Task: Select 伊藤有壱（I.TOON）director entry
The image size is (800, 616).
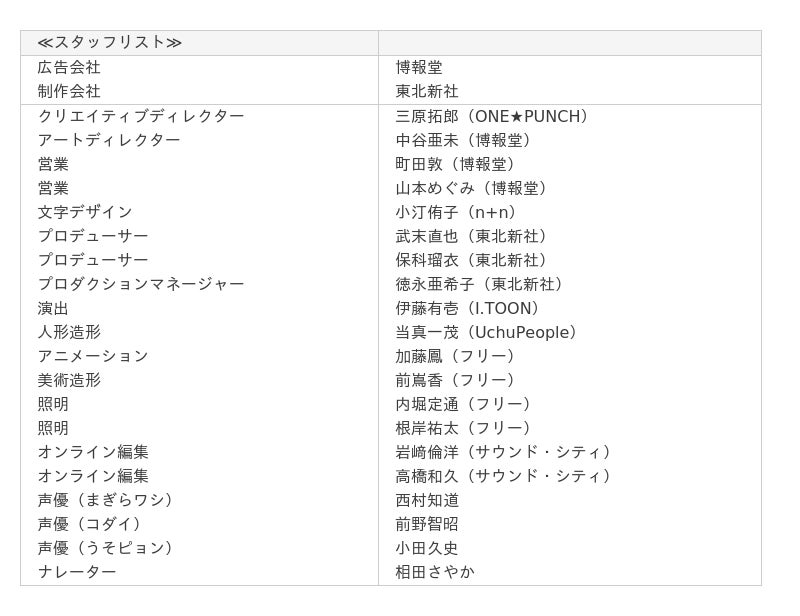Action: click(x=468, y=308)
